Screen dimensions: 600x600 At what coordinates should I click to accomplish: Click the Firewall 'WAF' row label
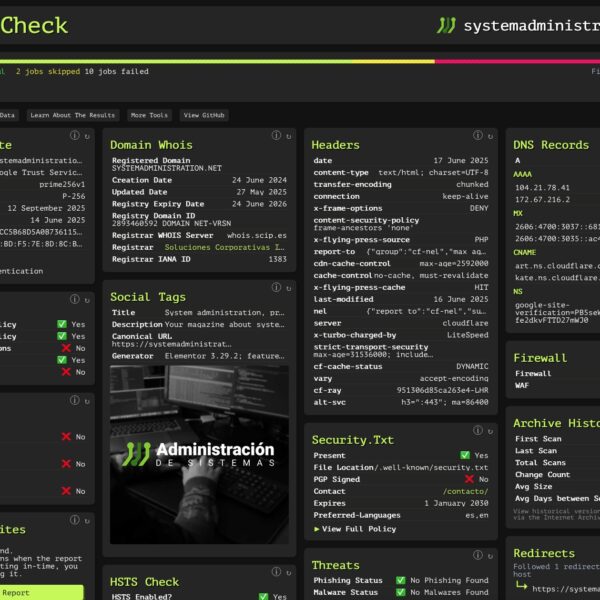(522, 385)
